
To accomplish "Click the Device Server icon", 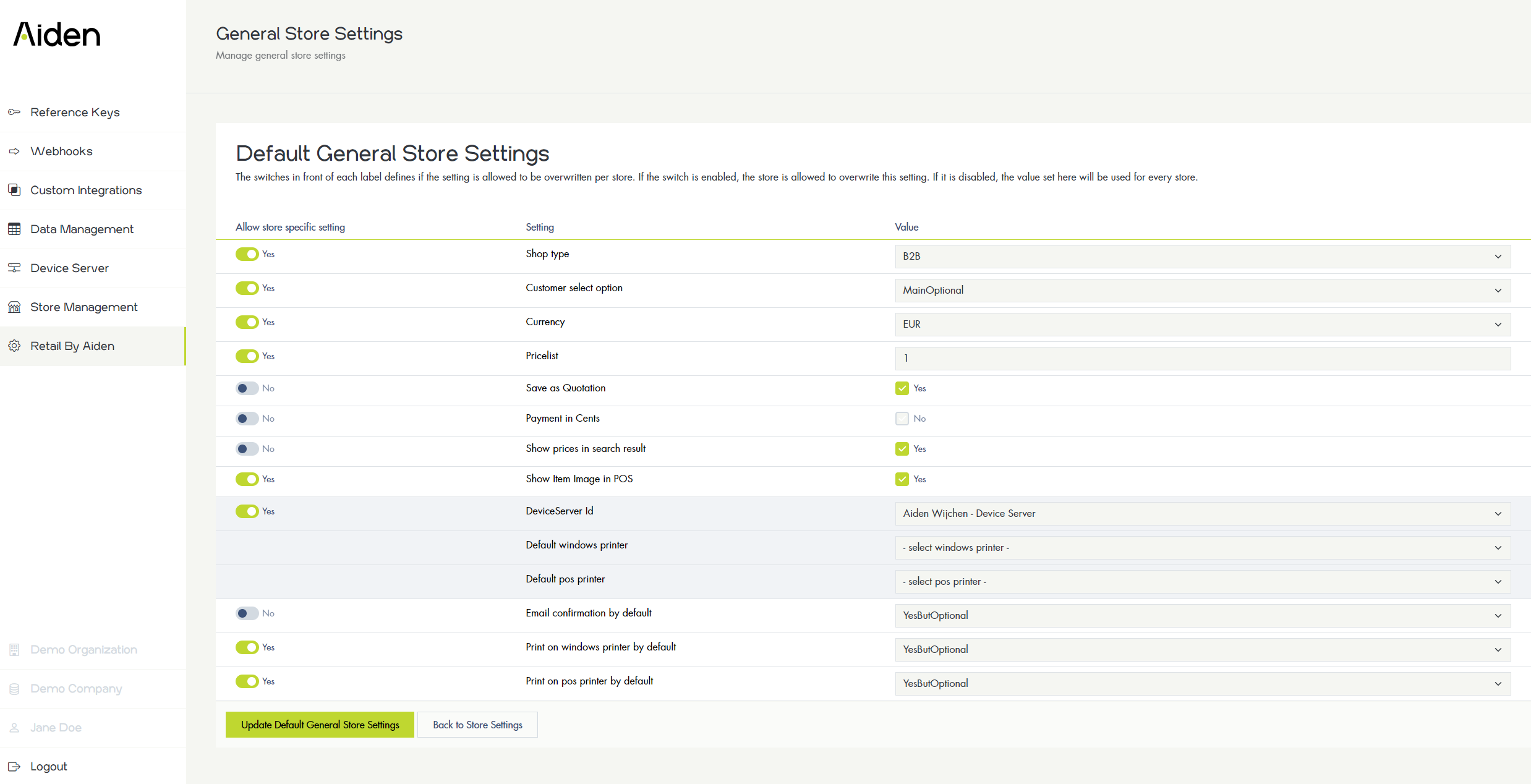I will pyautogui.click(x=14, y=268).
